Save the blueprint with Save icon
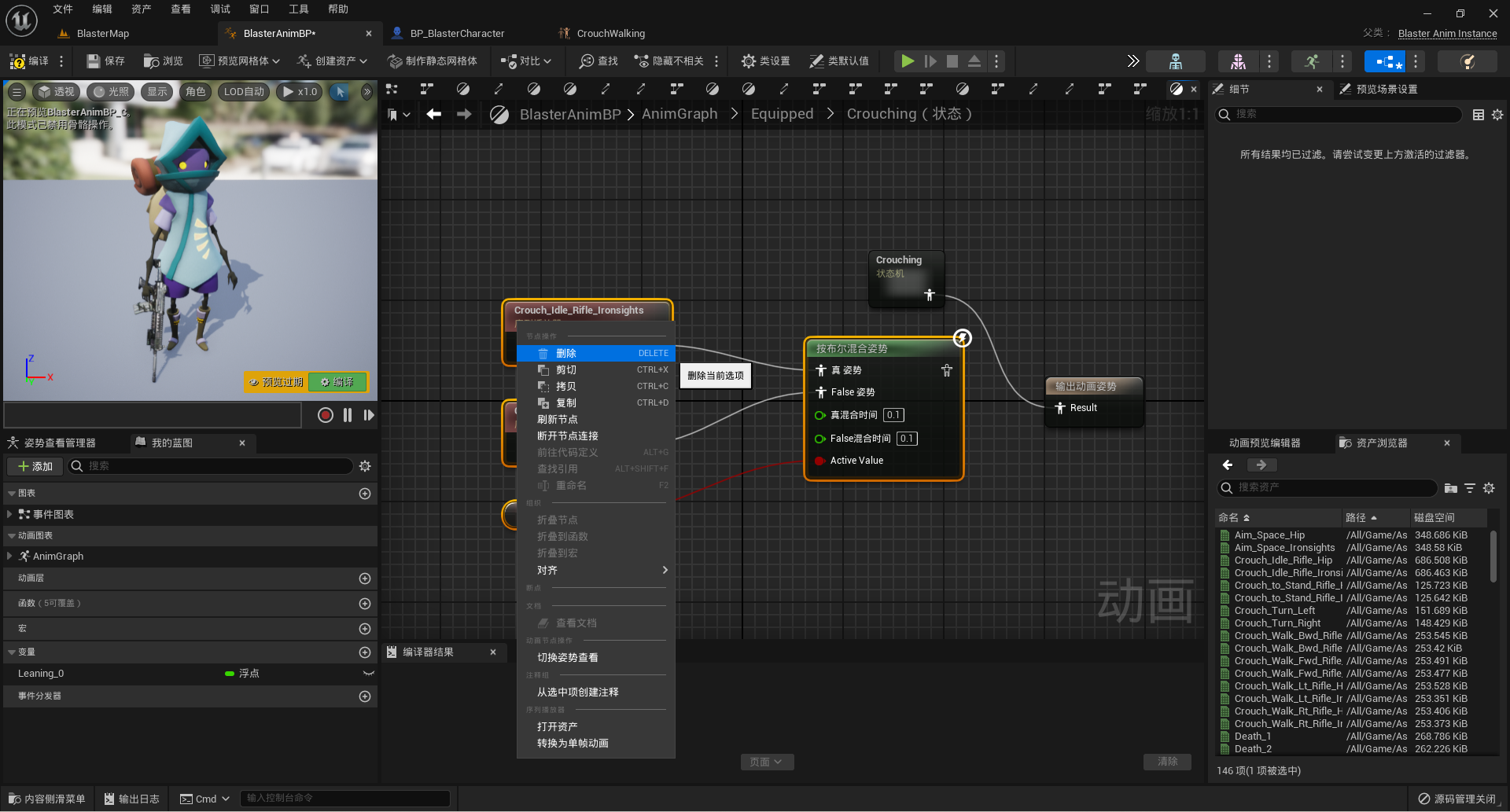The height and width of the screenshot is (812, 1510). pos(105,61)
